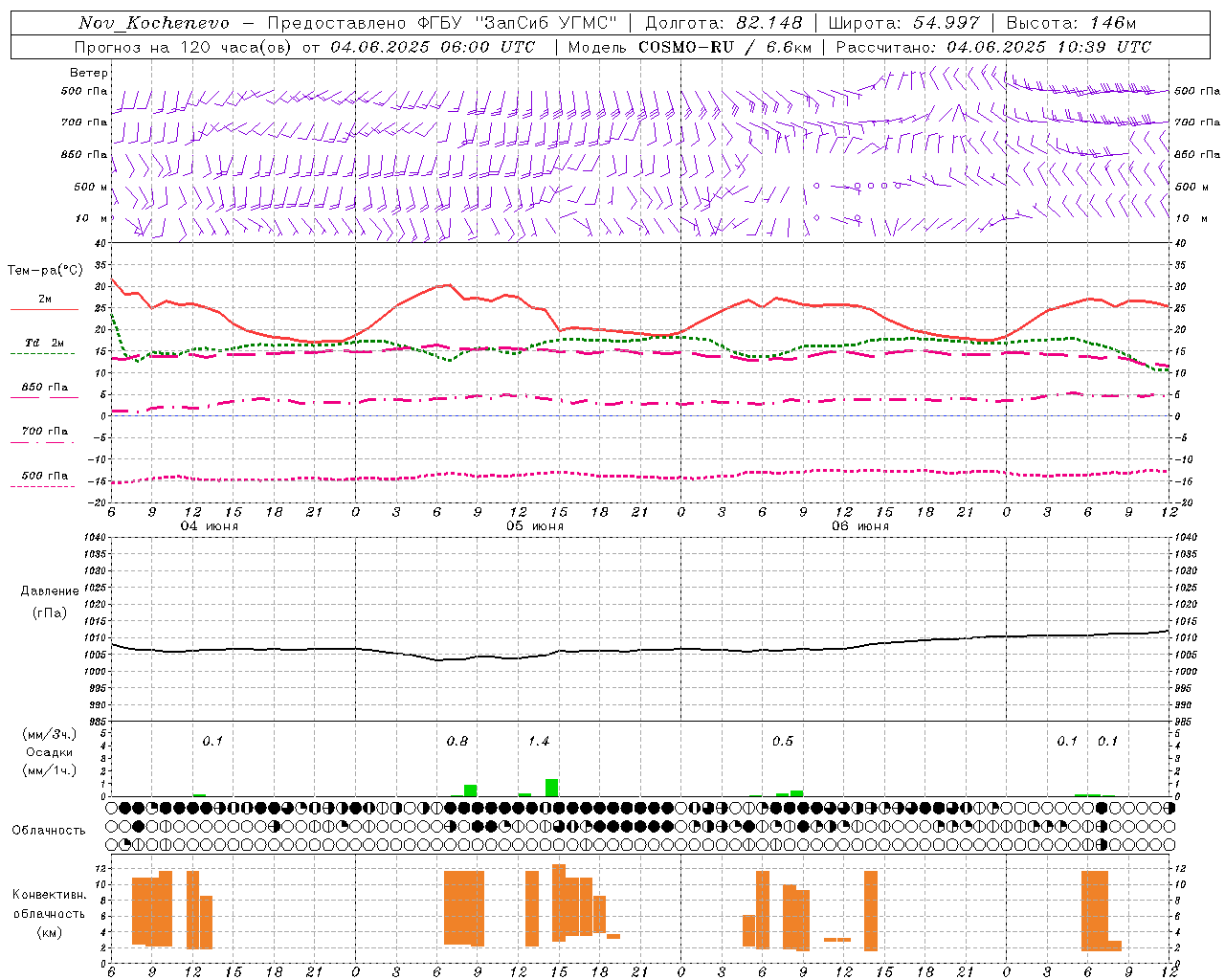Click the date label "04 июня"
This screenshot has width=1225, height=980.
coord(210,526)
